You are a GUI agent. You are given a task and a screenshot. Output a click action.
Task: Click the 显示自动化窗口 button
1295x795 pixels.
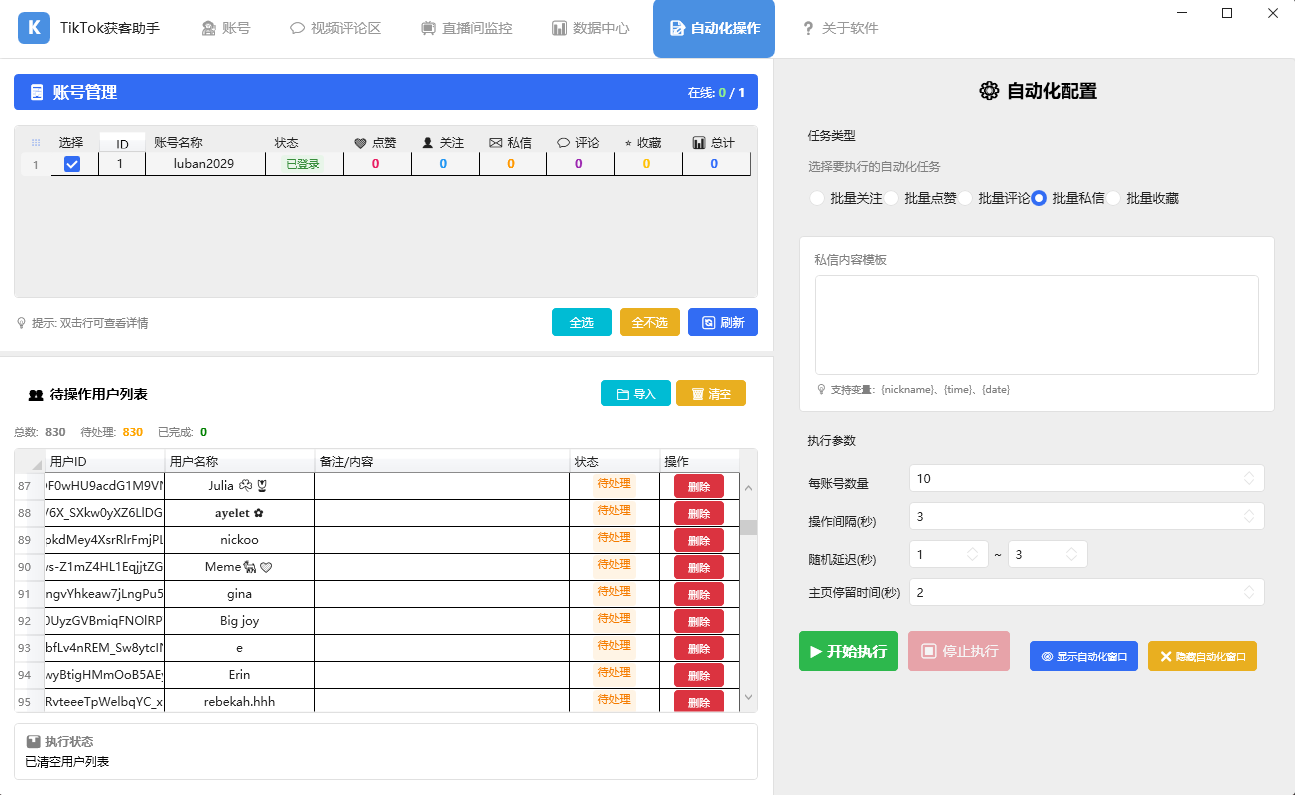tap(1084, 656)
